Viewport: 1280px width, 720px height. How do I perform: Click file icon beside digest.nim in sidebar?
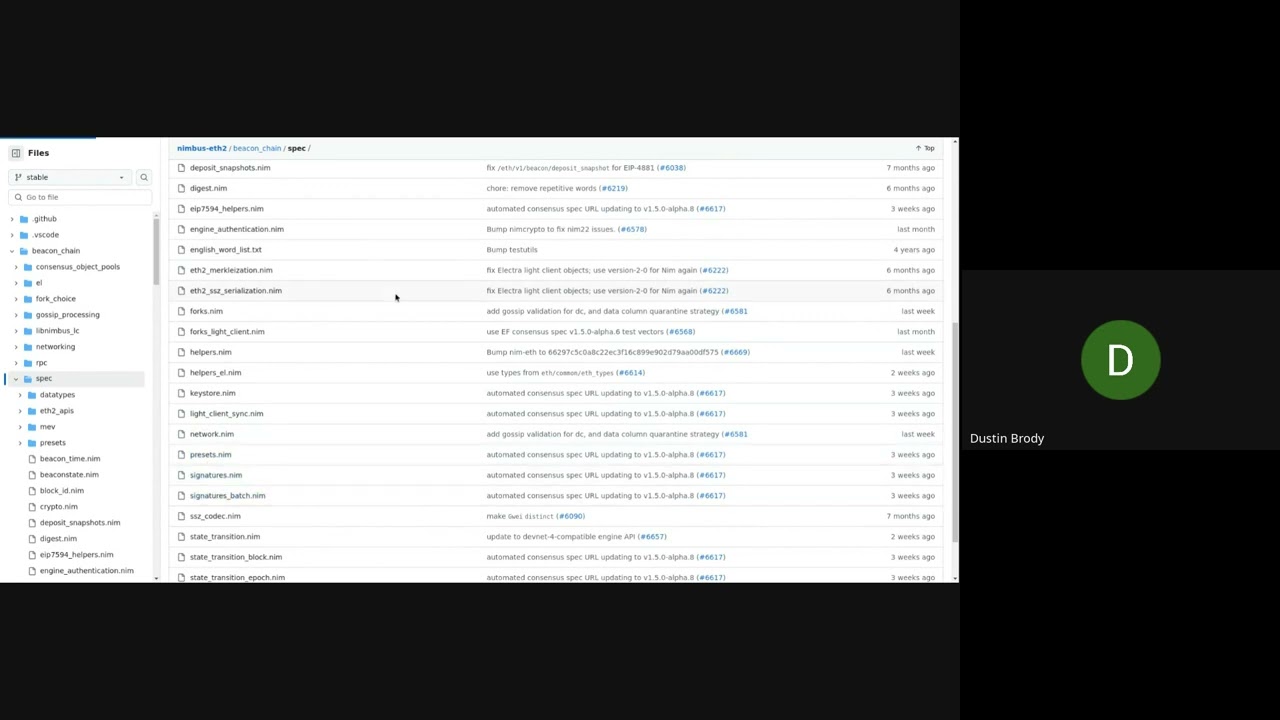click(32, 539)
